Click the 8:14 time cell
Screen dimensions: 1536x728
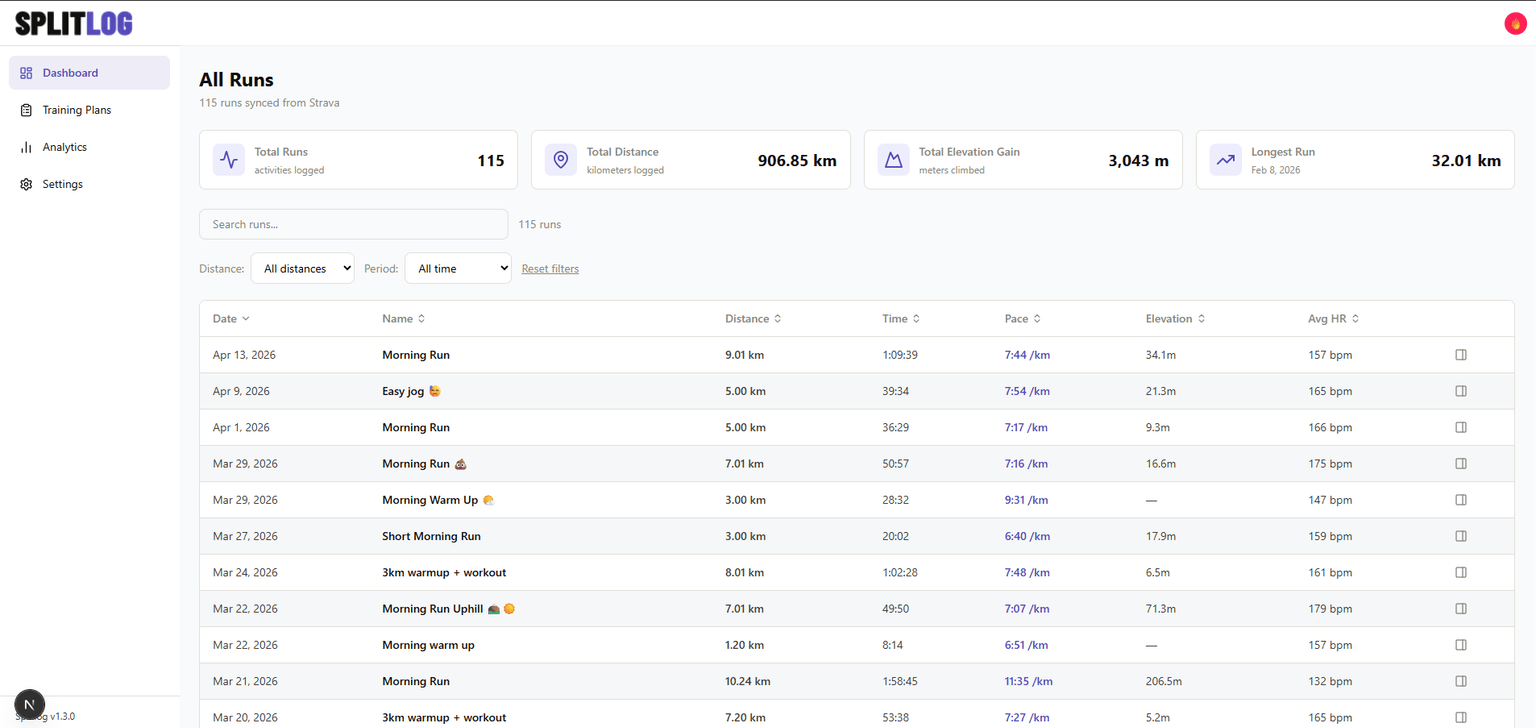tap(893, 645)
